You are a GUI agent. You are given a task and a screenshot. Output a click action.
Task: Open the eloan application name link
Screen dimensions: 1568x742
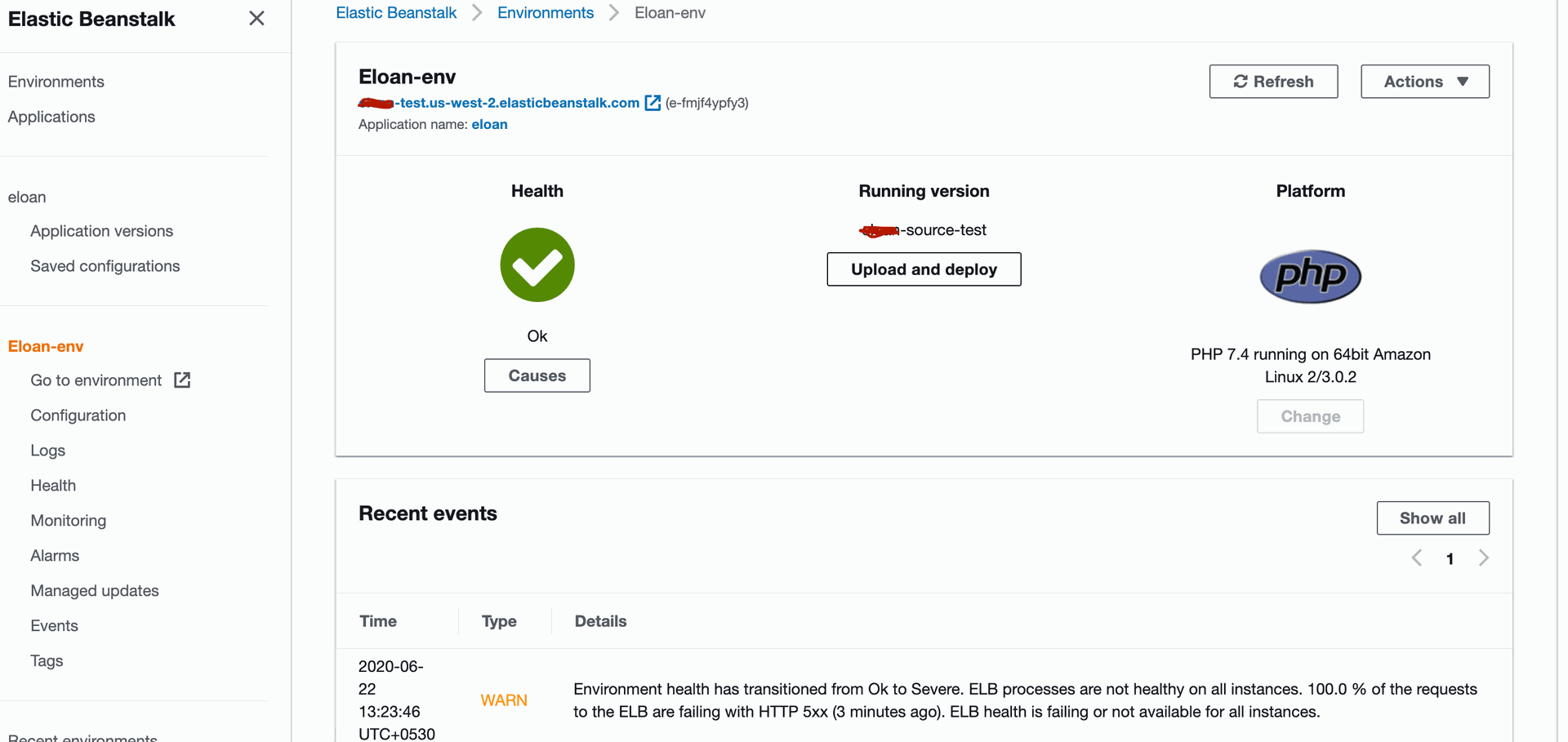coord(489,124)
